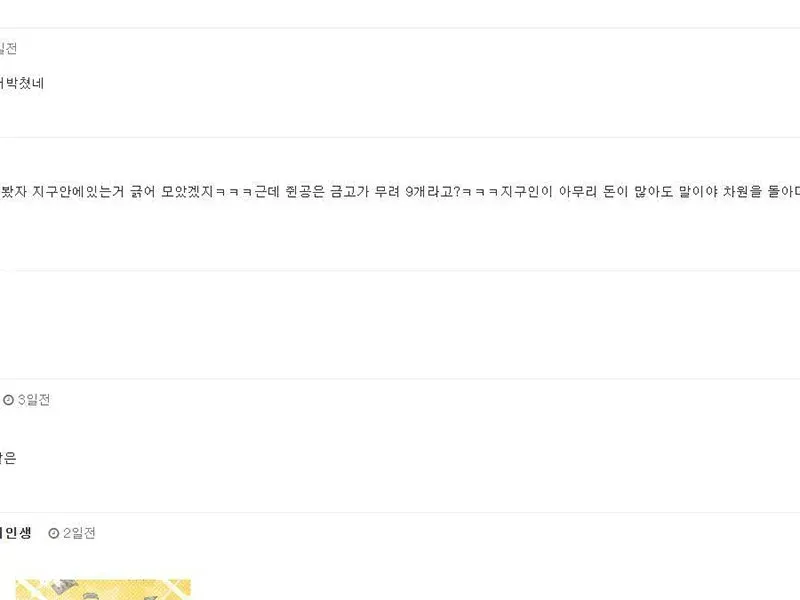Click the word 지구인이 in the comment
The width and height of the screenshot is (800, 600).
tap(526, 191)
